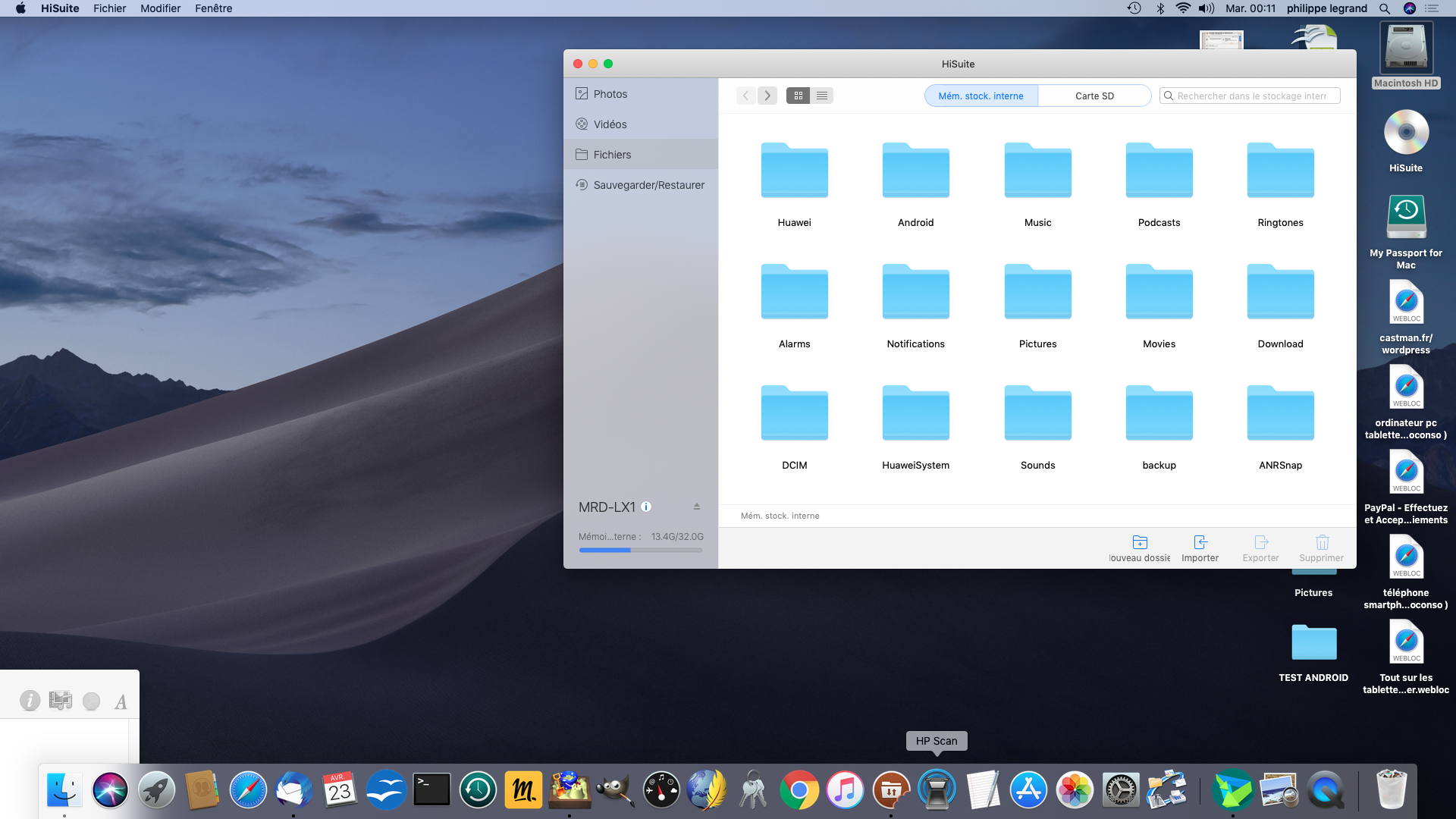Open the Fichier menu
The width and height of the screenshot is (1456, 819).
pyautogui.click(x=109, y=8)
